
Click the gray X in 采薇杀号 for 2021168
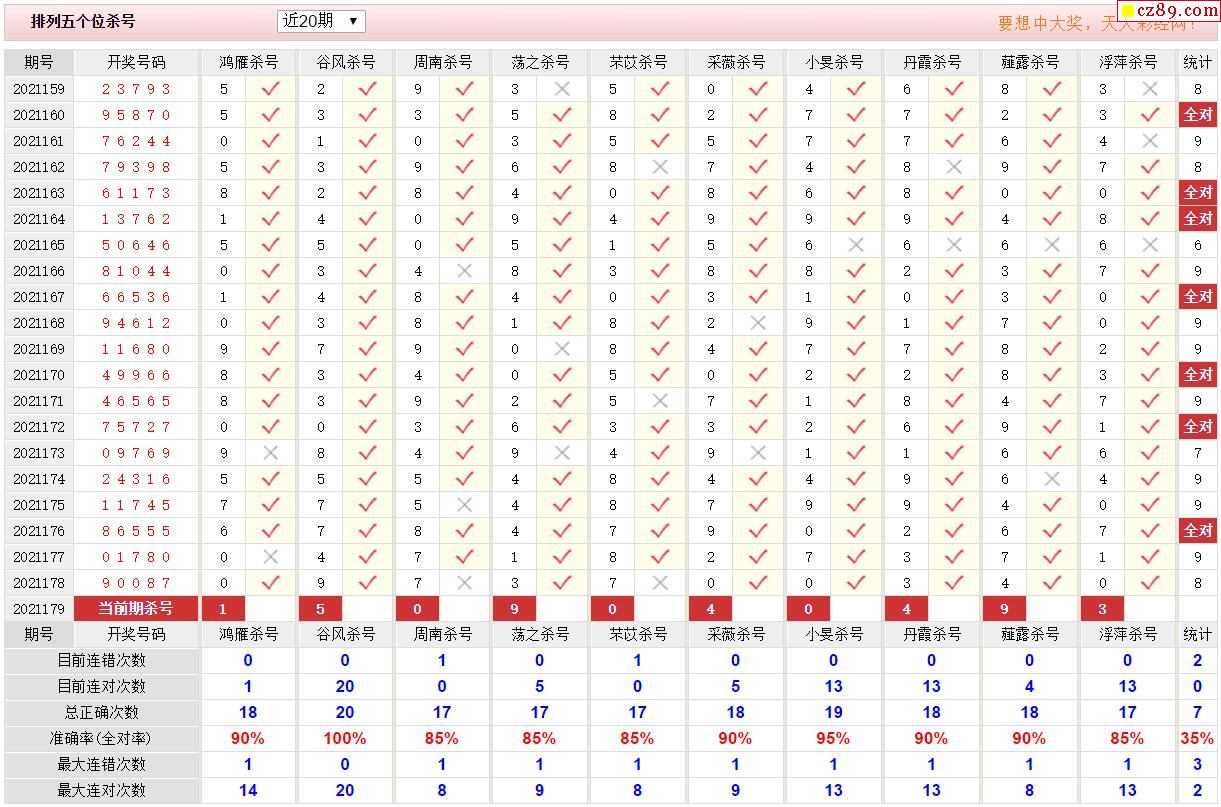(x=758, y=323)
